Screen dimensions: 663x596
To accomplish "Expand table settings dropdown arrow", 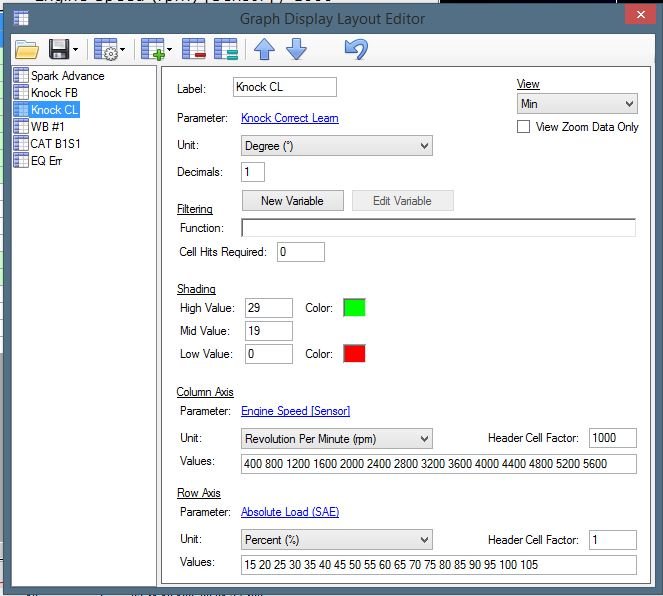I will (x=122, y=49).
